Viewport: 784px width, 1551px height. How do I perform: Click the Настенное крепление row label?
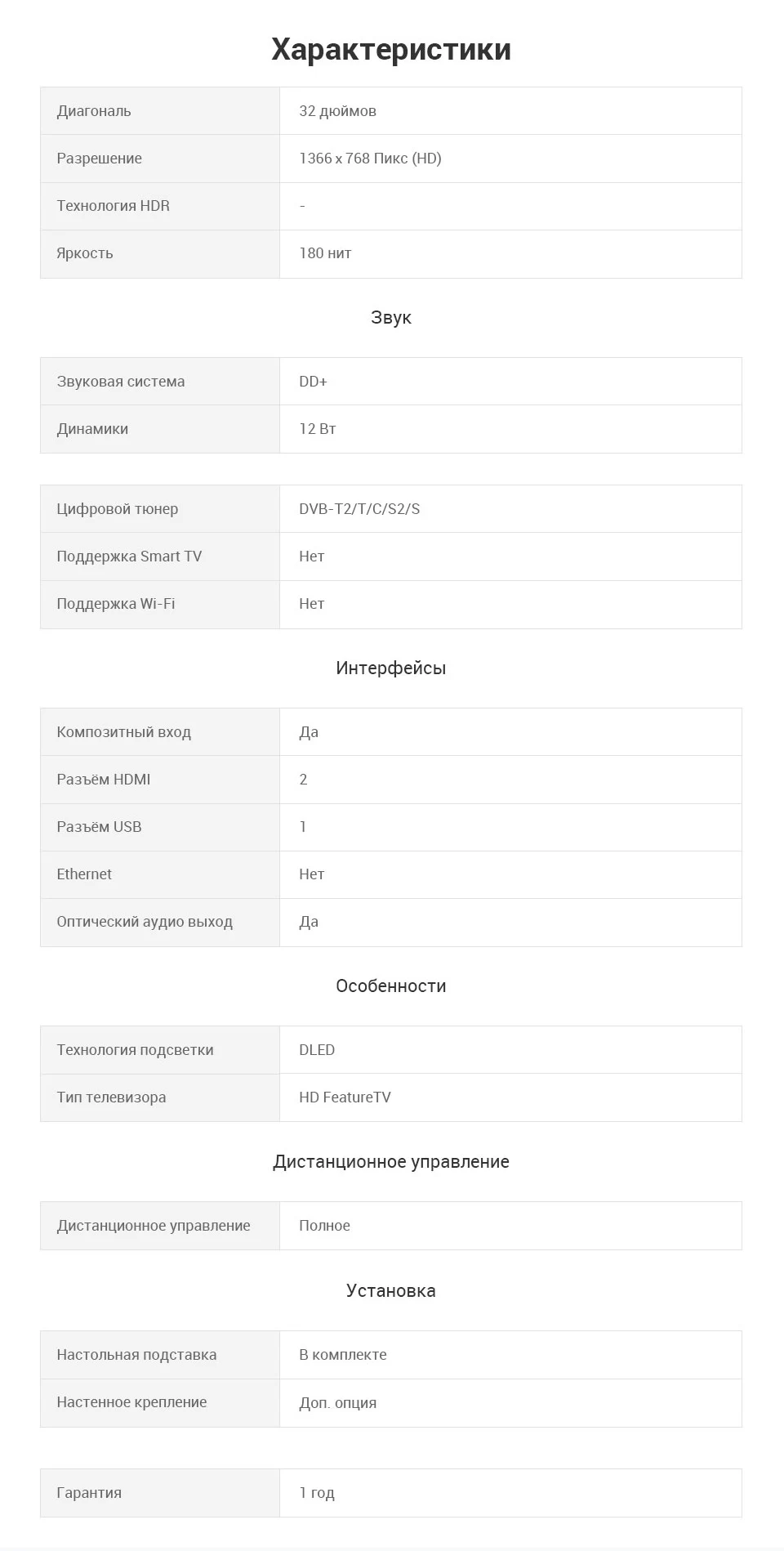coord(131,1402)
